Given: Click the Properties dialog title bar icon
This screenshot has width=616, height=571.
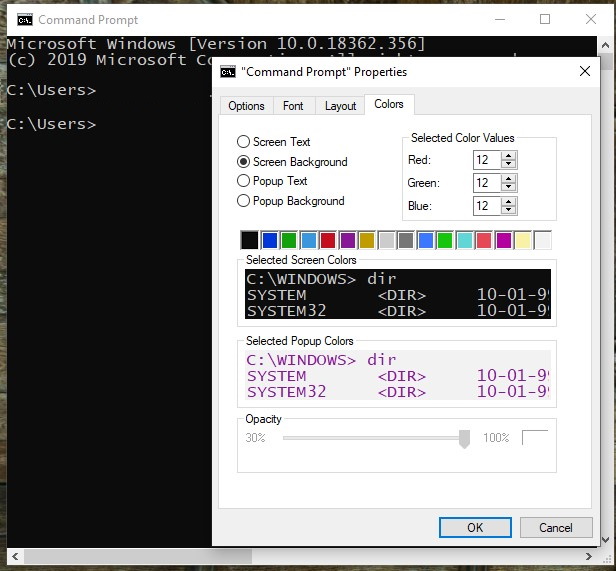Looking at the screenshot, I should coord(228,72).
